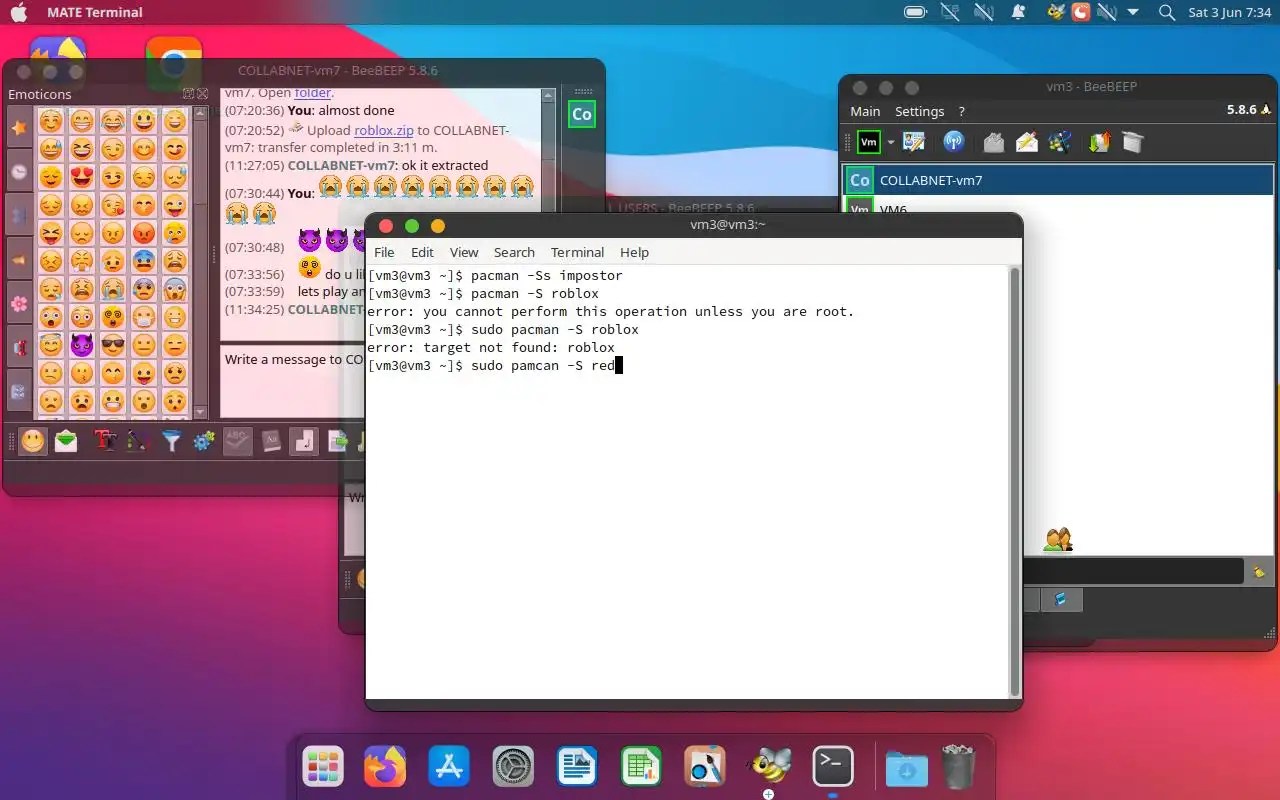Select the flower nature emoticon category

19,303
